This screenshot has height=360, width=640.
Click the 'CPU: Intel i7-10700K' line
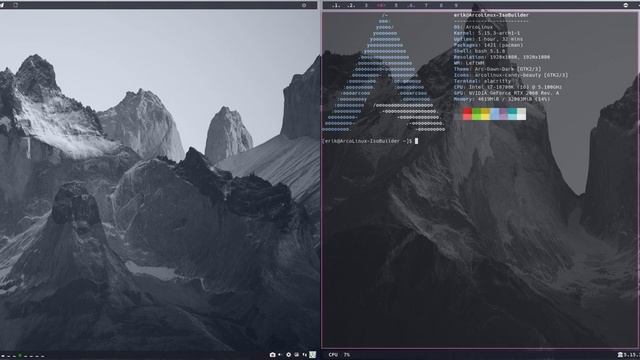tap(508, 87)
